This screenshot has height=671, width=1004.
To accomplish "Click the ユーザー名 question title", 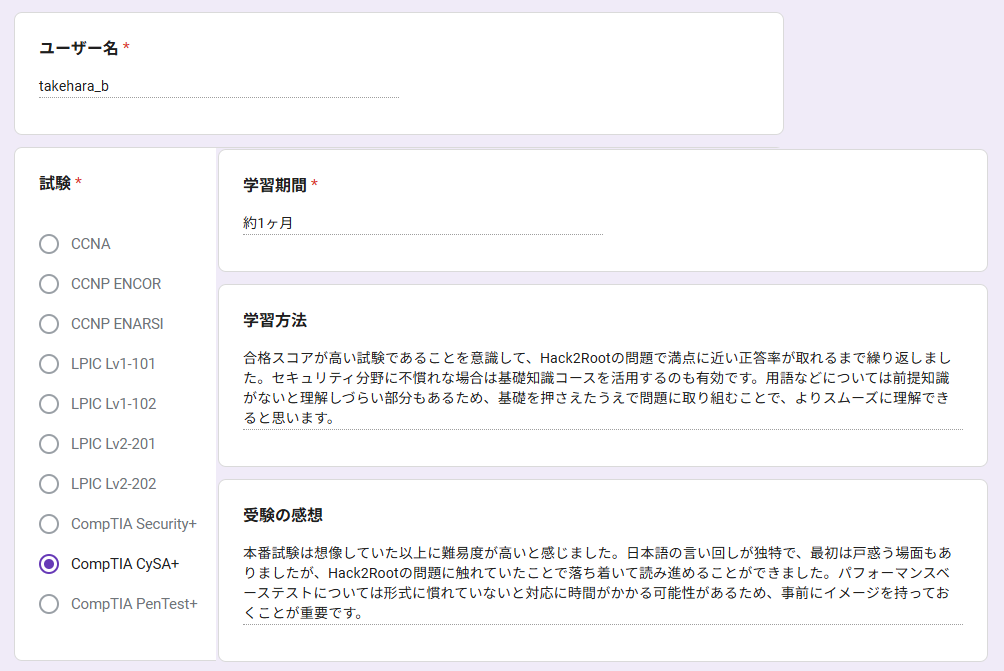I will pyautogui.click(x=78, y=48).
